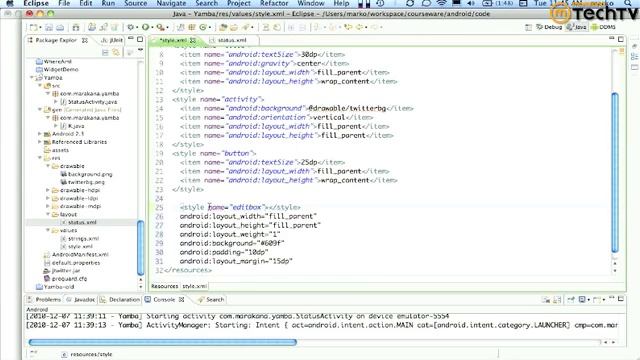Switch to the status.xml editor tab

(231, 40)
